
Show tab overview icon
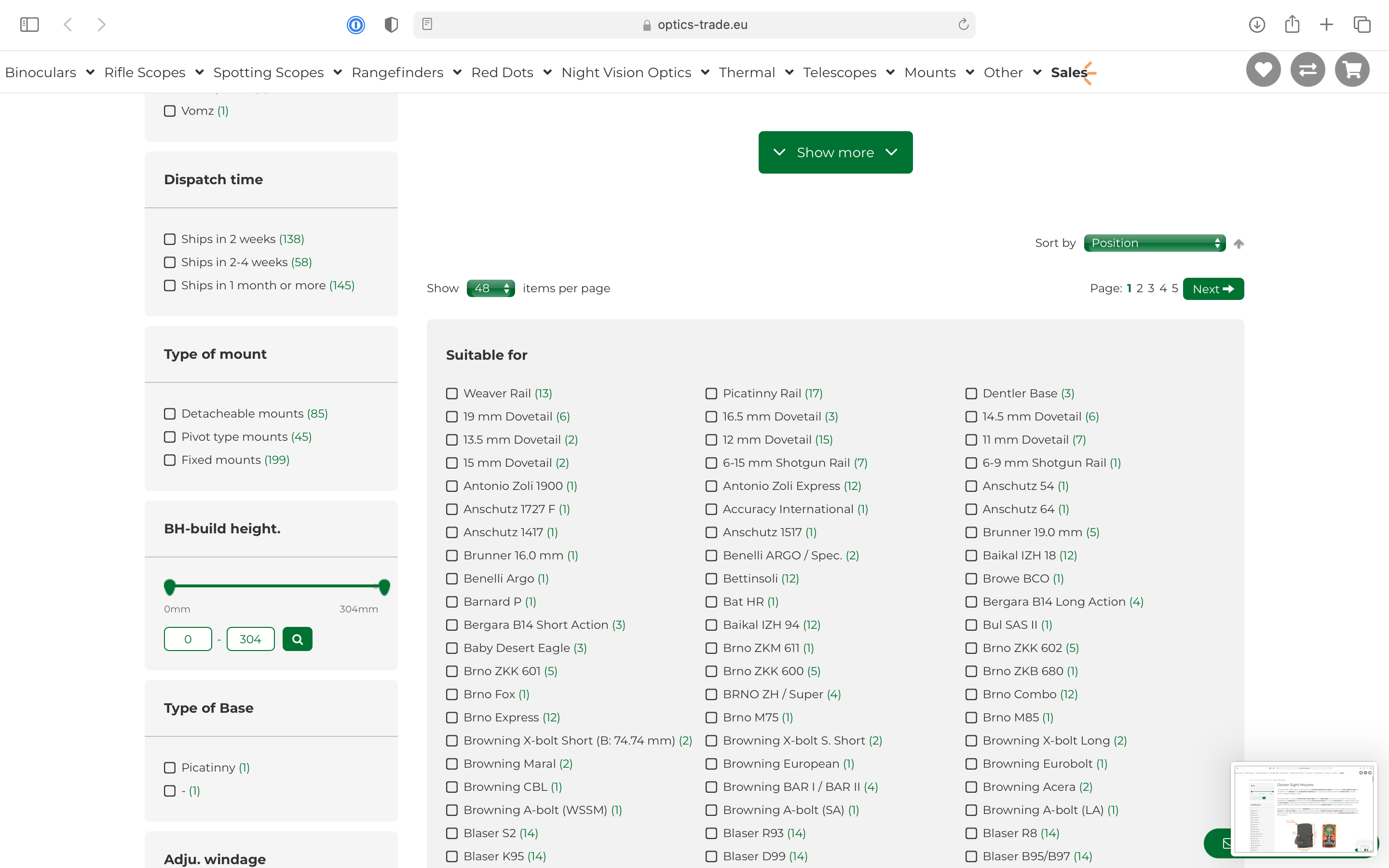click(1362, 24)
